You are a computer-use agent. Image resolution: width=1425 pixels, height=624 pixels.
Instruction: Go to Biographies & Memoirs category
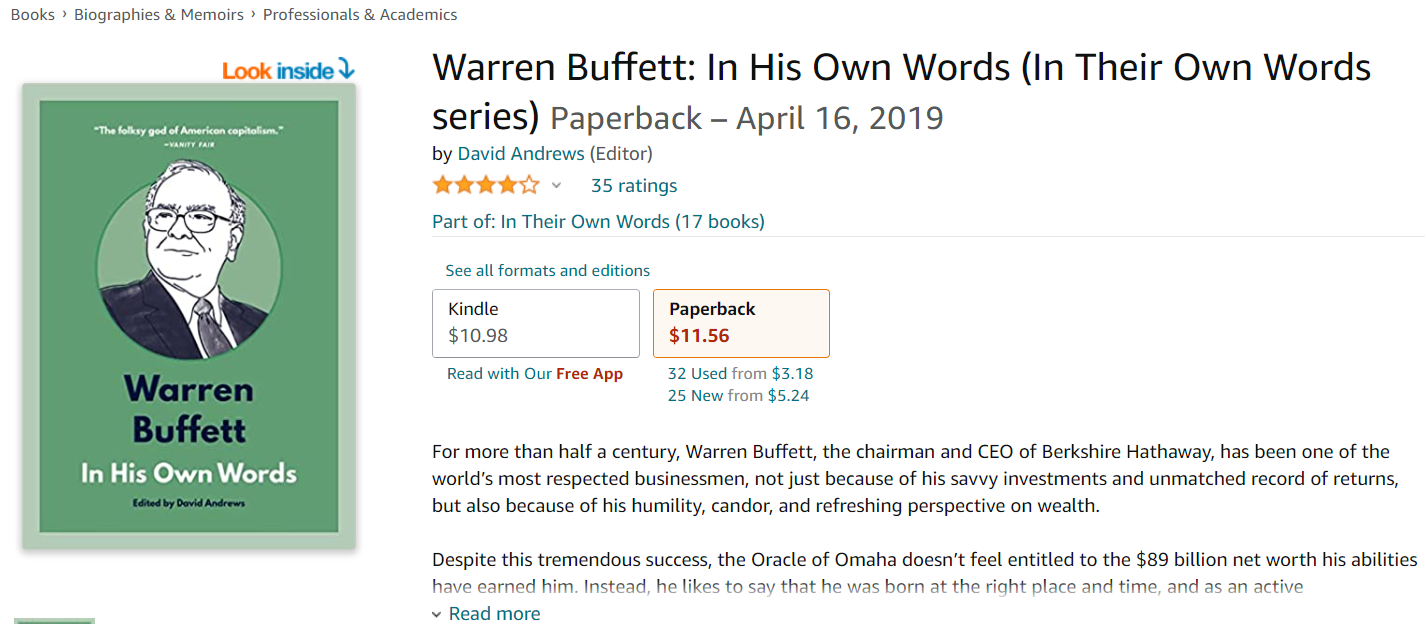click(x=159, y=15)
